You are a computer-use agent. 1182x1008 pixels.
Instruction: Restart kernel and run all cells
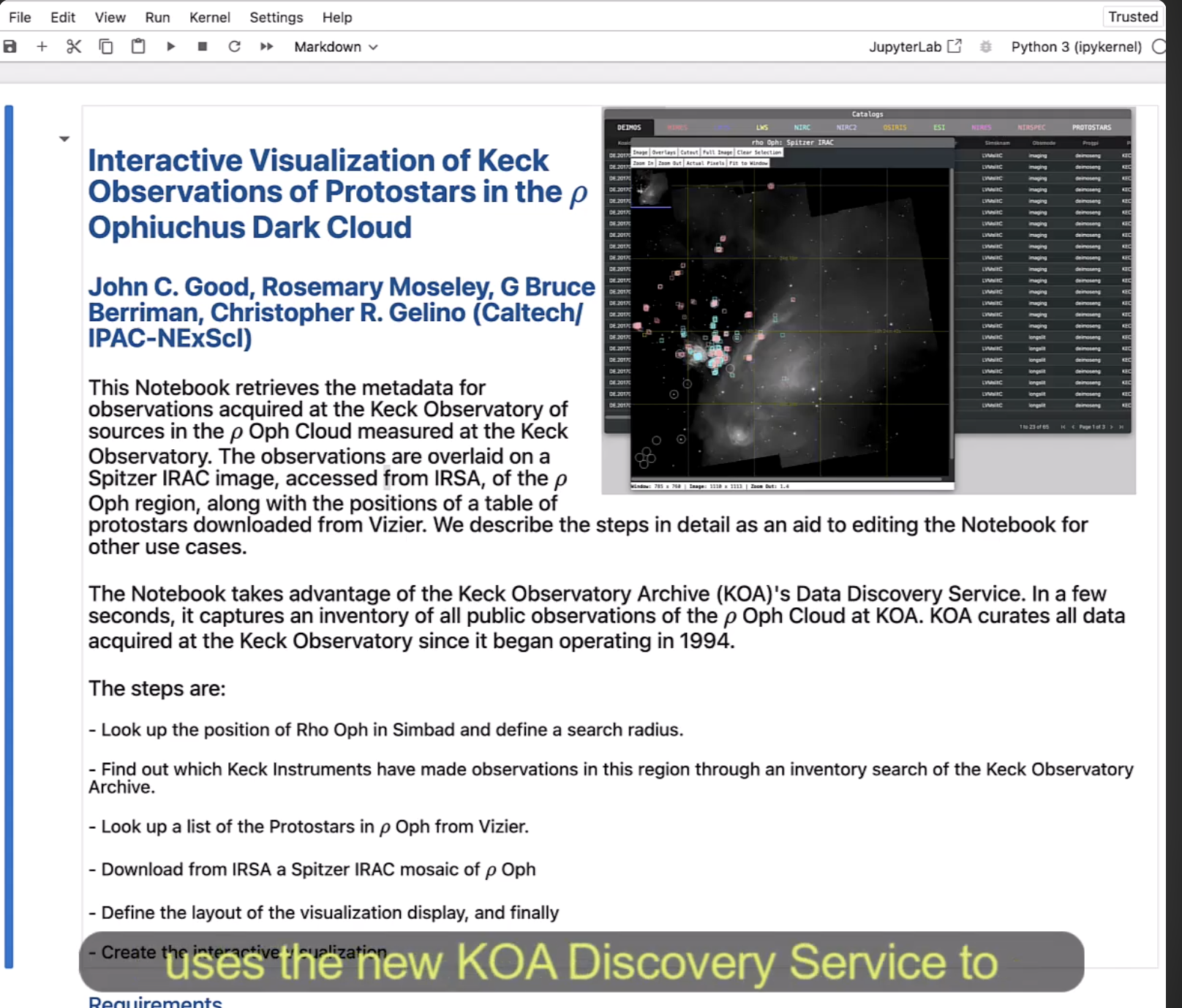coord(266,47)
